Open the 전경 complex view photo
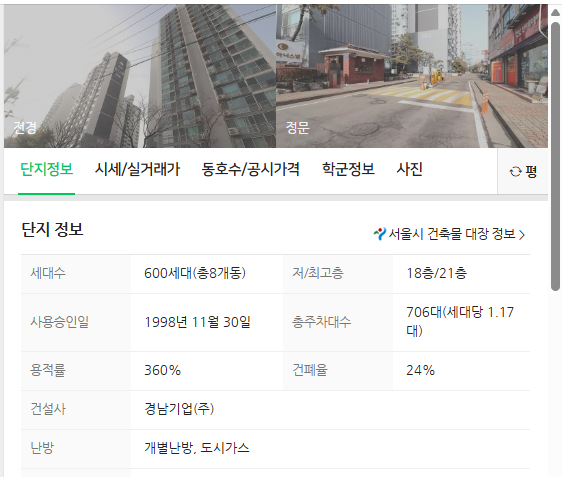This screenshot has height=477, width=562. tap(140, 76)
